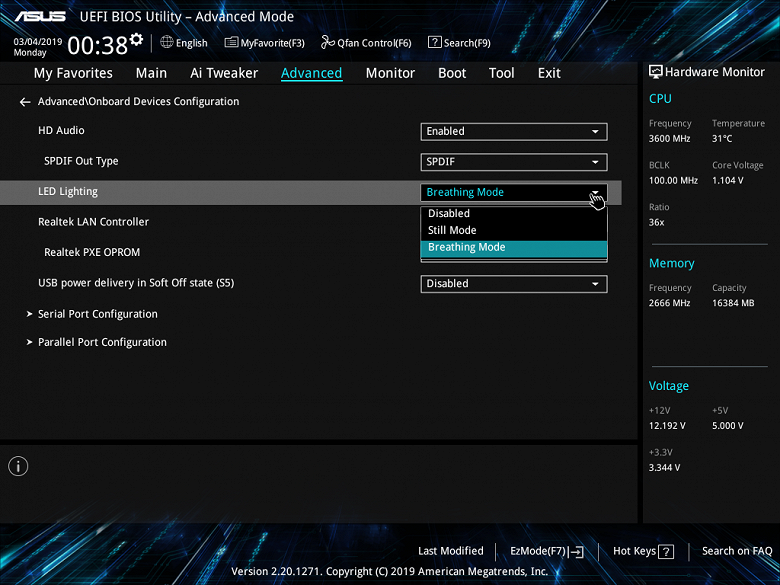
Task: Click the Search question mark icon
Action: coord(434,42)
